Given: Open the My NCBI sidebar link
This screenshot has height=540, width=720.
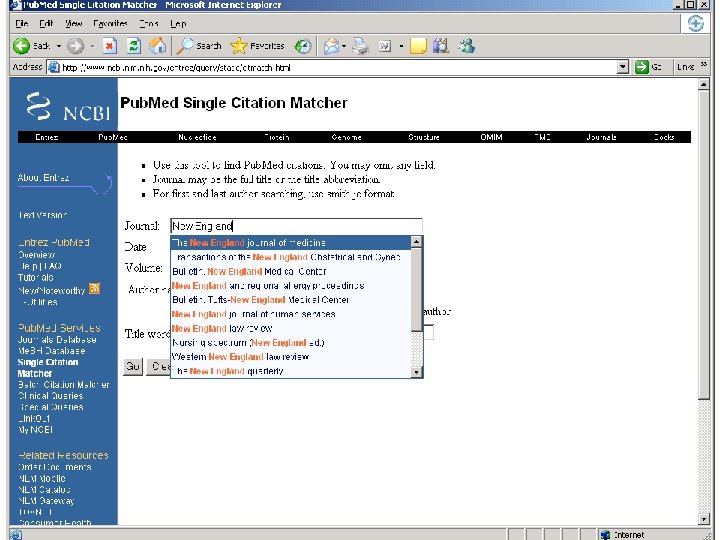Looking at the screenshot, I should 35,430.
